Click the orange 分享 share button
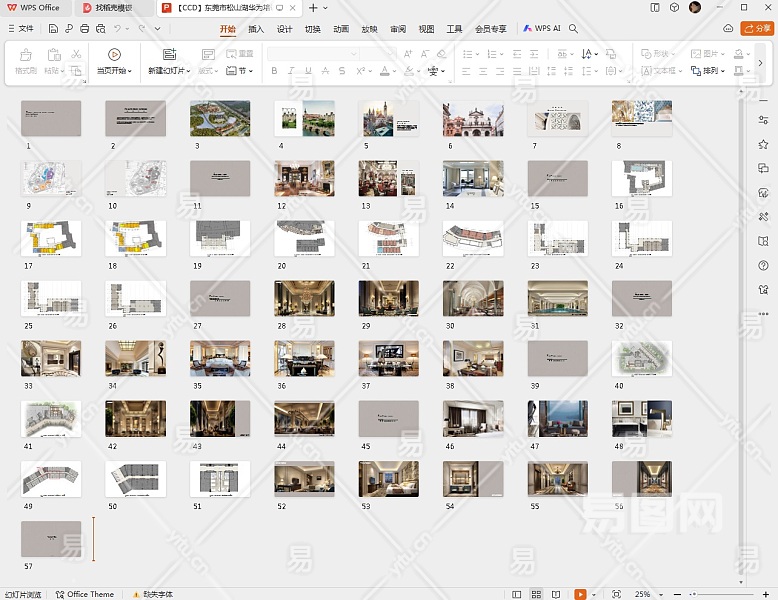The width and height of the screenshot is (778, 600). 757,29
